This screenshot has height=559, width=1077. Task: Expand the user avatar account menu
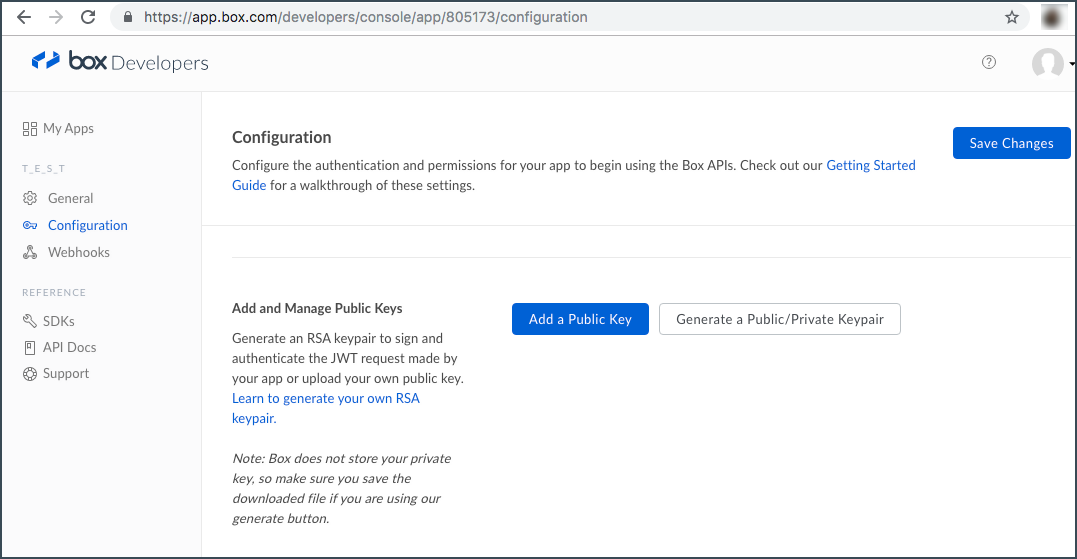(1052, 63)
